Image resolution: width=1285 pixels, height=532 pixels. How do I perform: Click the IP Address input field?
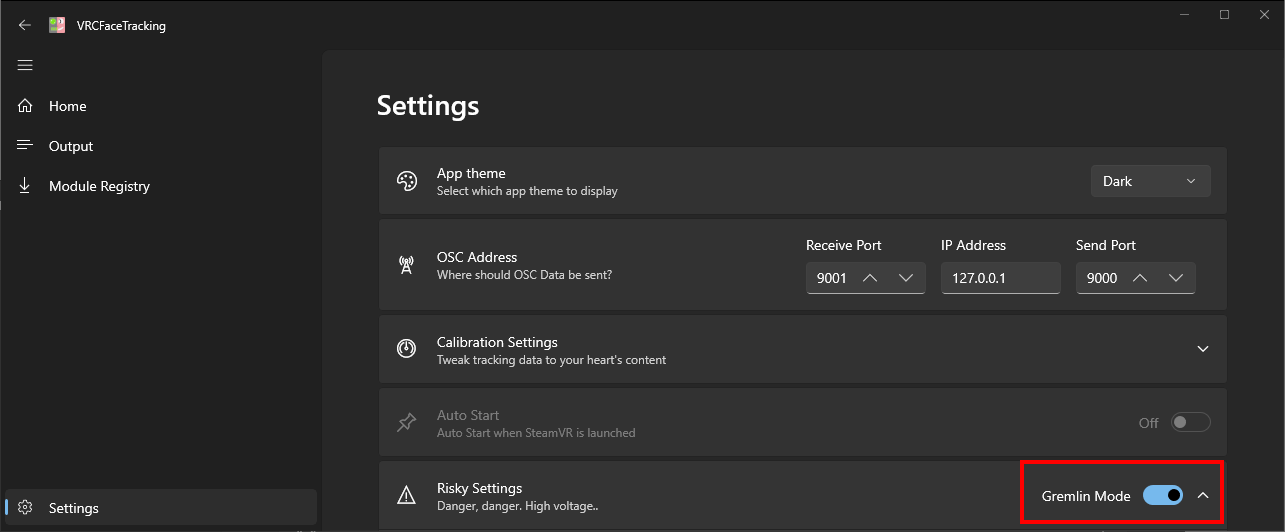[x=1000, y=278]
